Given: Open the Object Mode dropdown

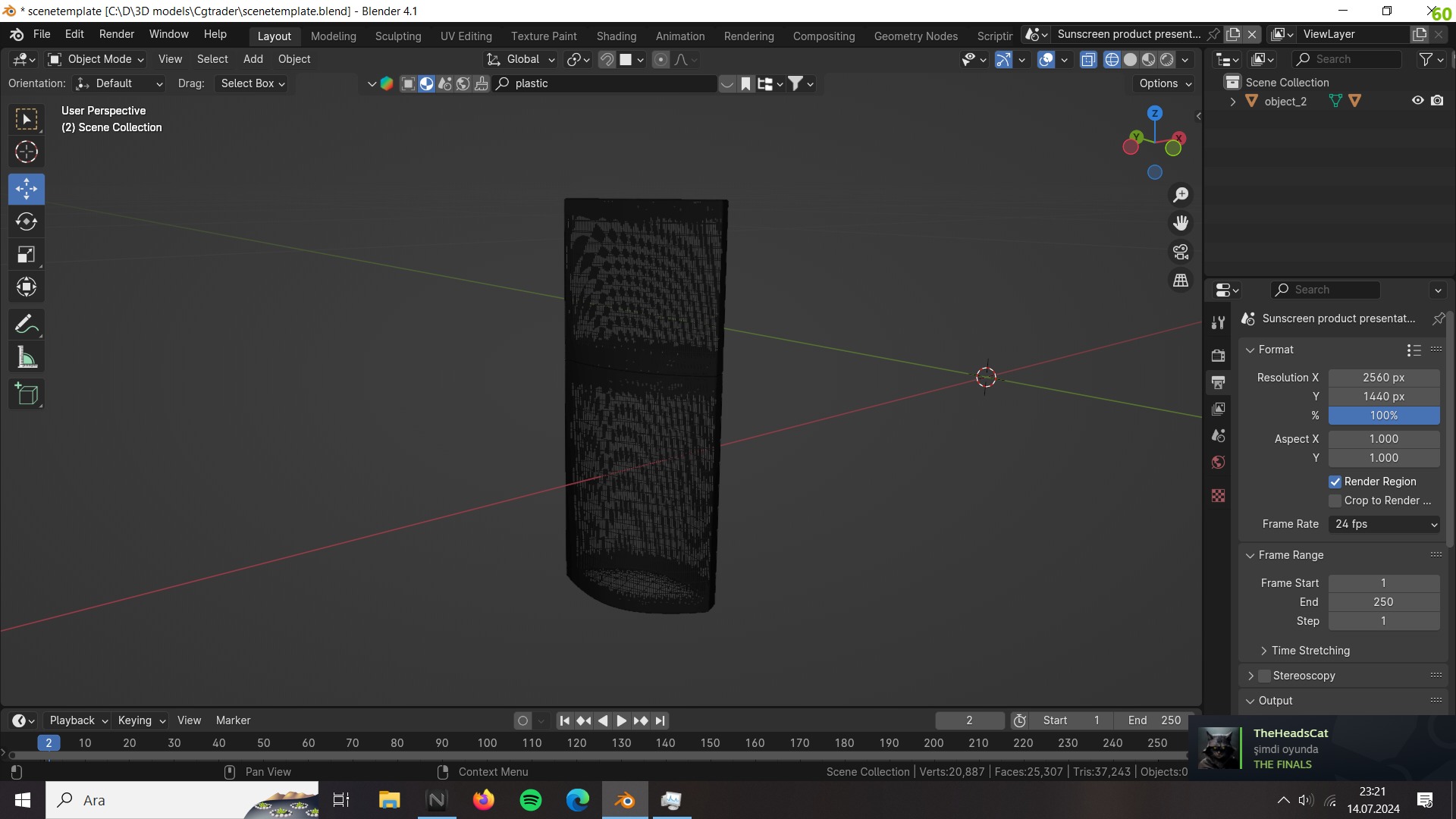Looking at the screenshot, I should pyautogui.click(x=96, y=59).
